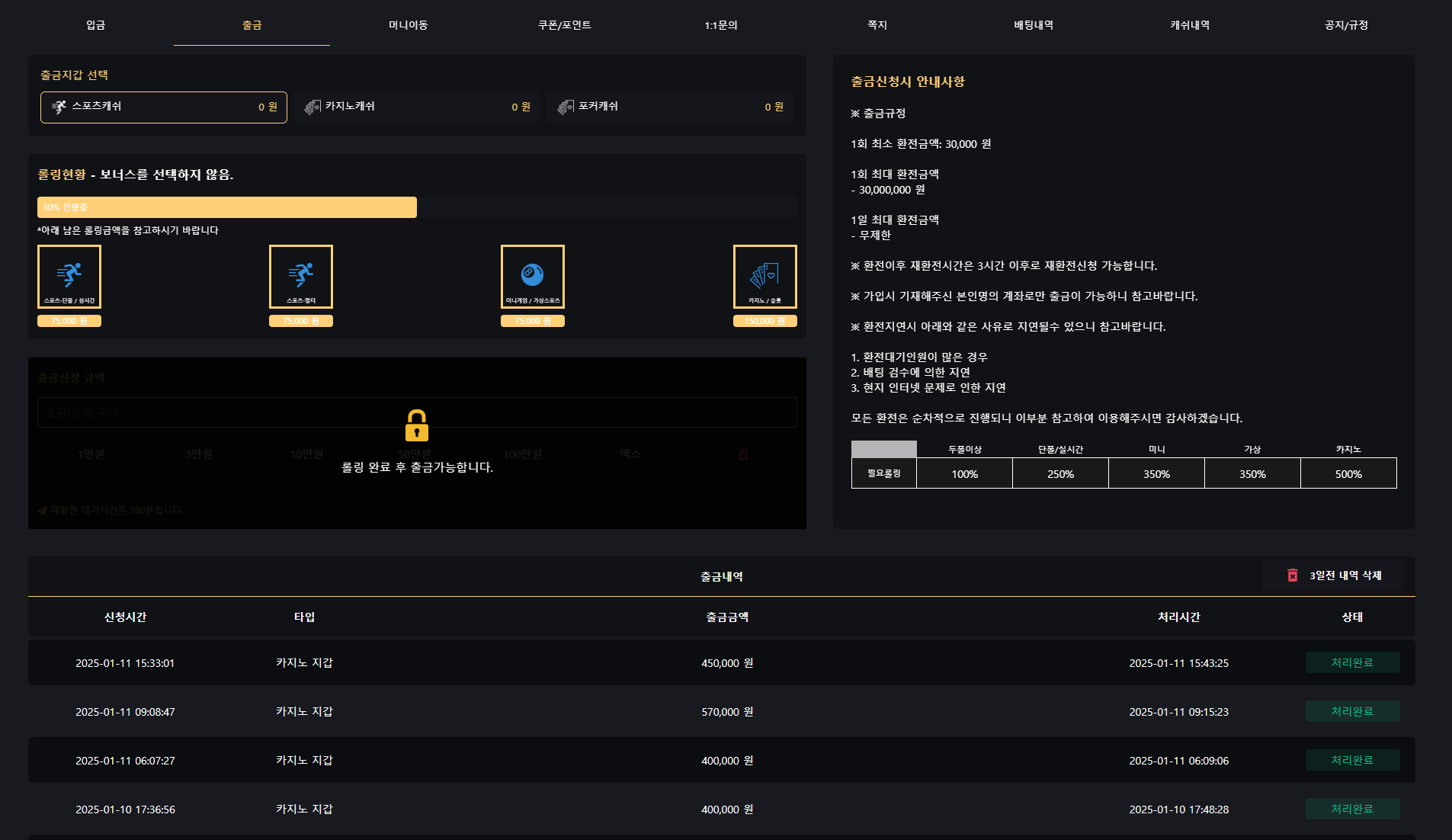Select the 포커캐쉬 wallet option
The image size is (1452, 840).
click(x=670, y=107)
